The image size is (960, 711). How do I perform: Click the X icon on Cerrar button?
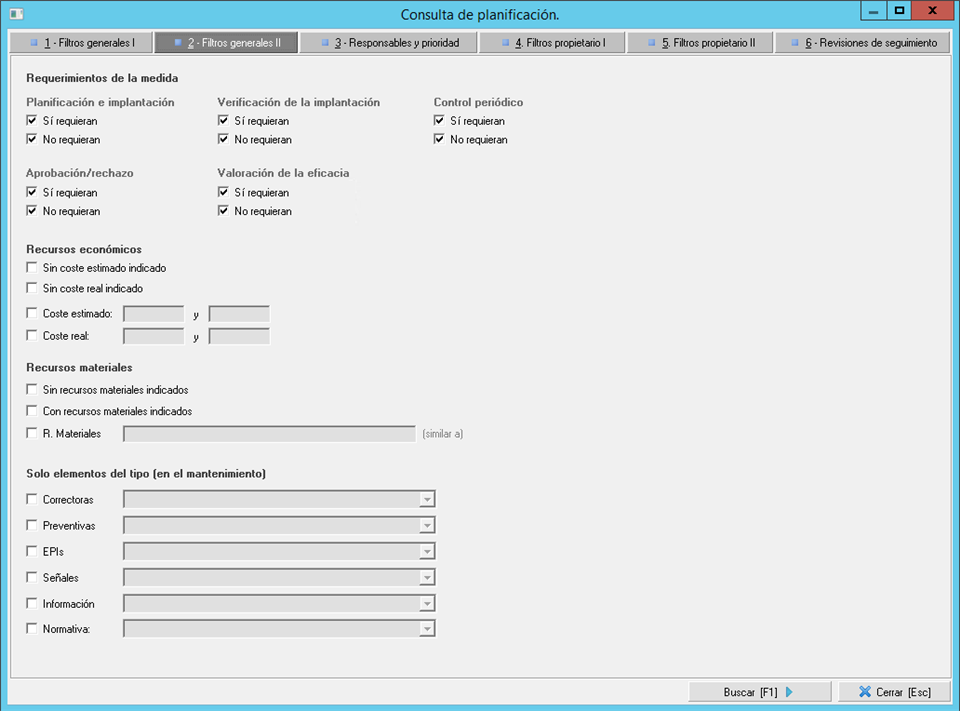click(864, 692)
